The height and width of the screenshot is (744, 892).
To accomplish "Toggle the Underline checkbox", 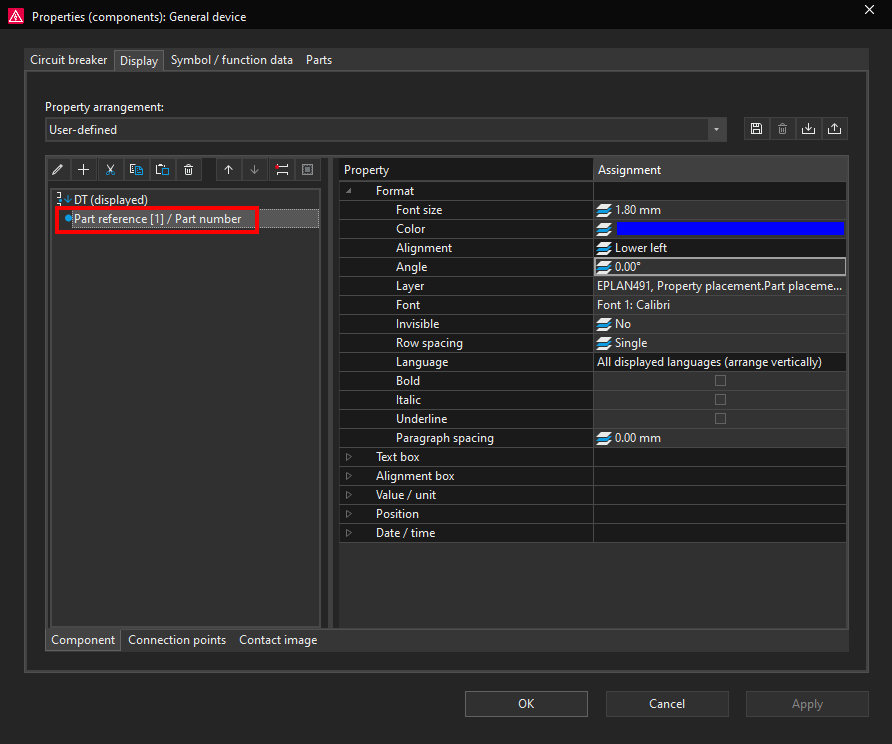I will pyautogui.click(x=720, y=419).
